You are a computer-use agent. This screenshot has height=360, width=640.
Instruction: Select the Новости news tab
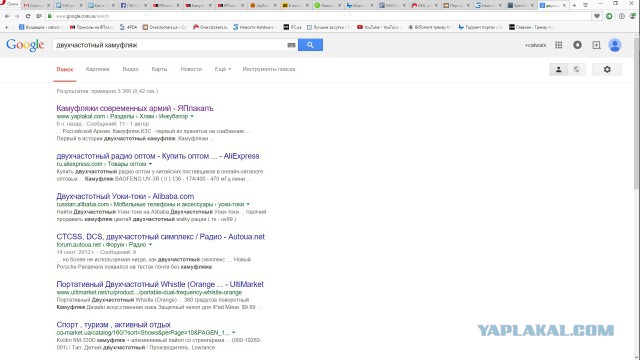(x=191, y=69)
